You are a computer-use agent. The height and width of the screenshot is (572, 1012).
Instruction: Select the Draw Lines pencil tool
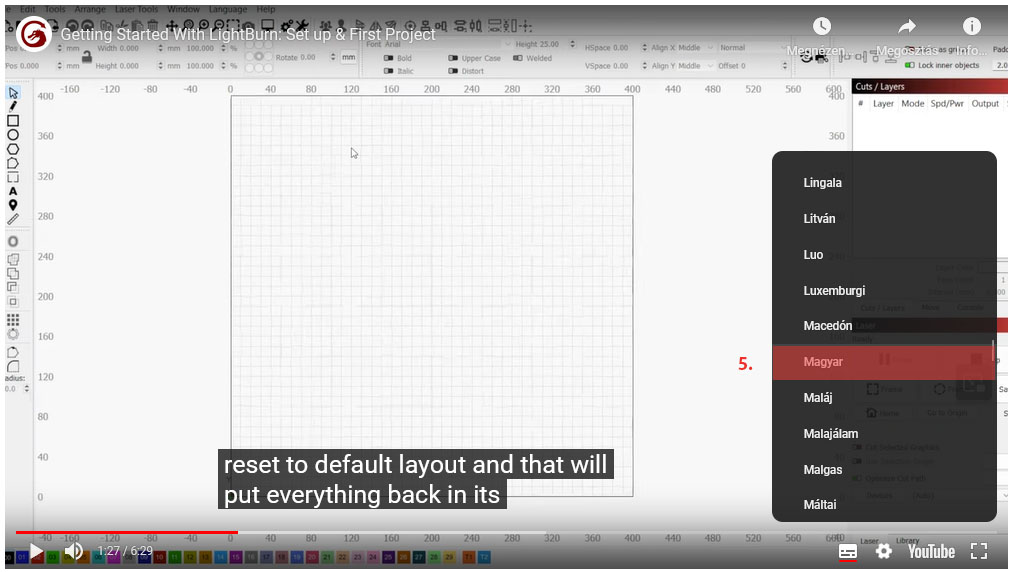pos(13,107)
